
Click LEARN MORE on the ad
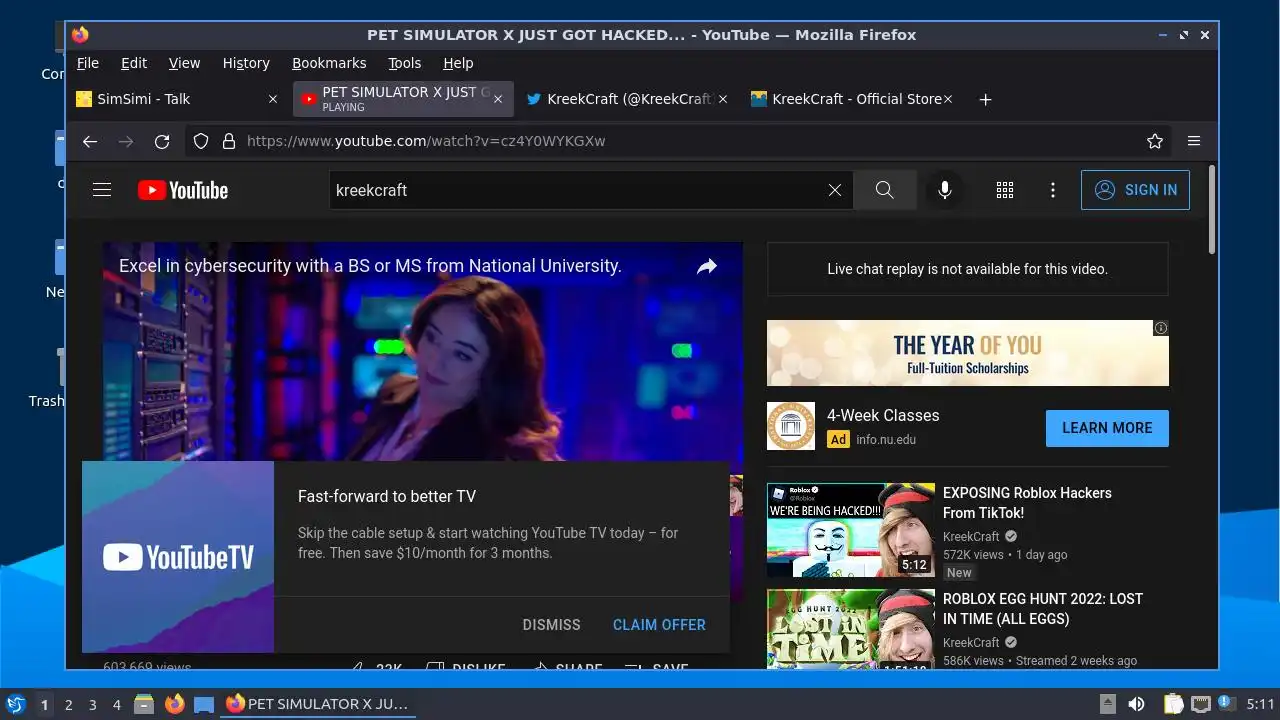pos(1107,428)
